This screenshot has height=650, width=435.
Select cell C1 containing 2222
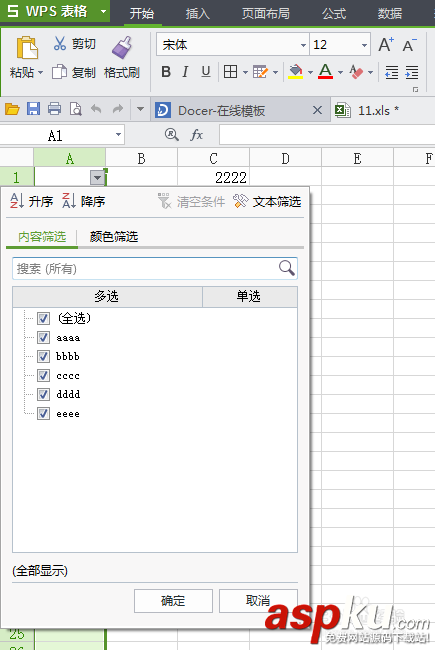(x=214, y=177)
